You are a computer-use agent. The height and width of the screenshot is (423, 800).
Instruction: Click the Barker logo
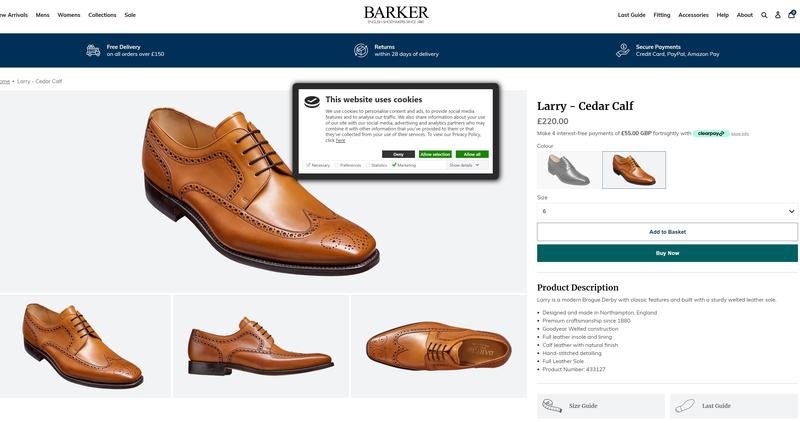[x=396, y=14]
